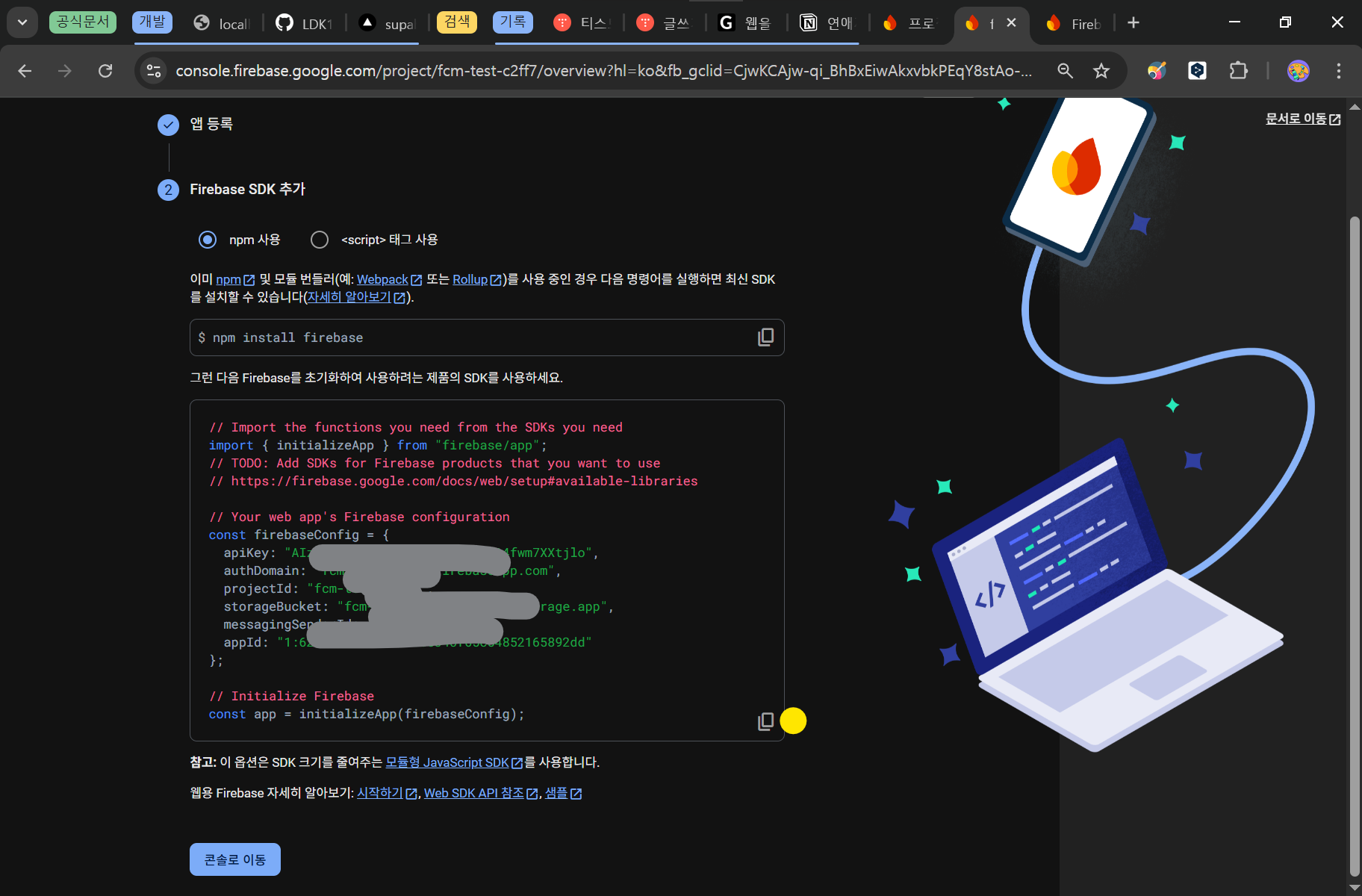Open the Rollup link

[x=477, y=279]
